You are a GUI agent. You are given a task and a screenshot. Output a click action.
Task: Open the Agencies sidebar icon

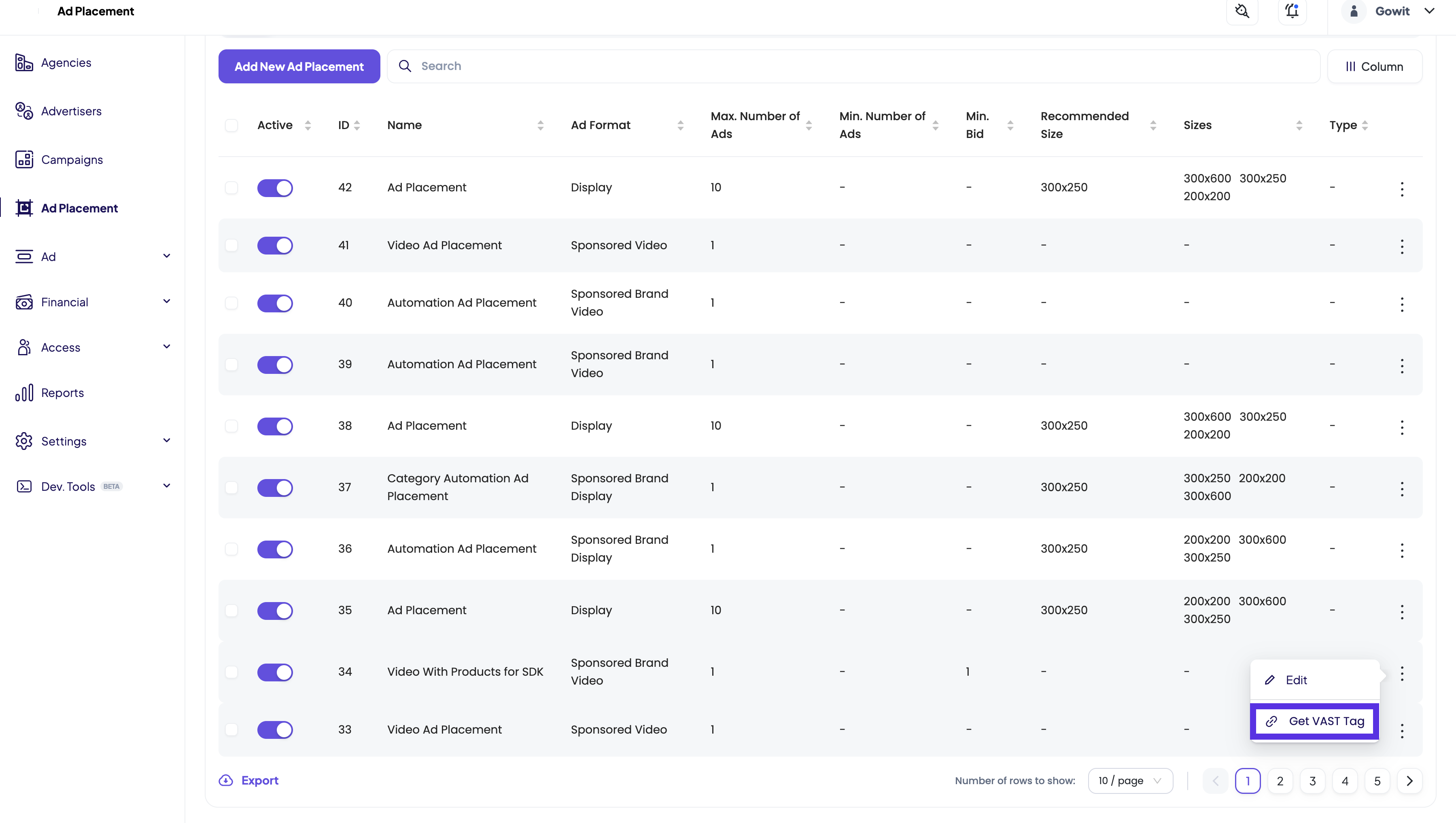pos(24,63)
